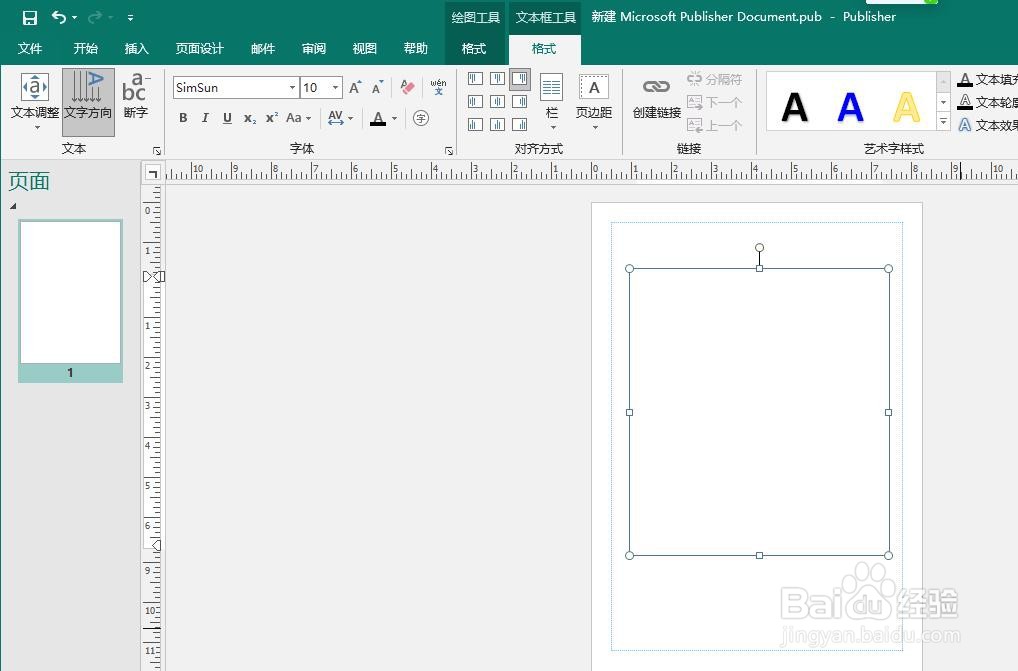The image size is (1018, 671).
Task: Click the 断字 hyphenation button
Action: point(136,97)
